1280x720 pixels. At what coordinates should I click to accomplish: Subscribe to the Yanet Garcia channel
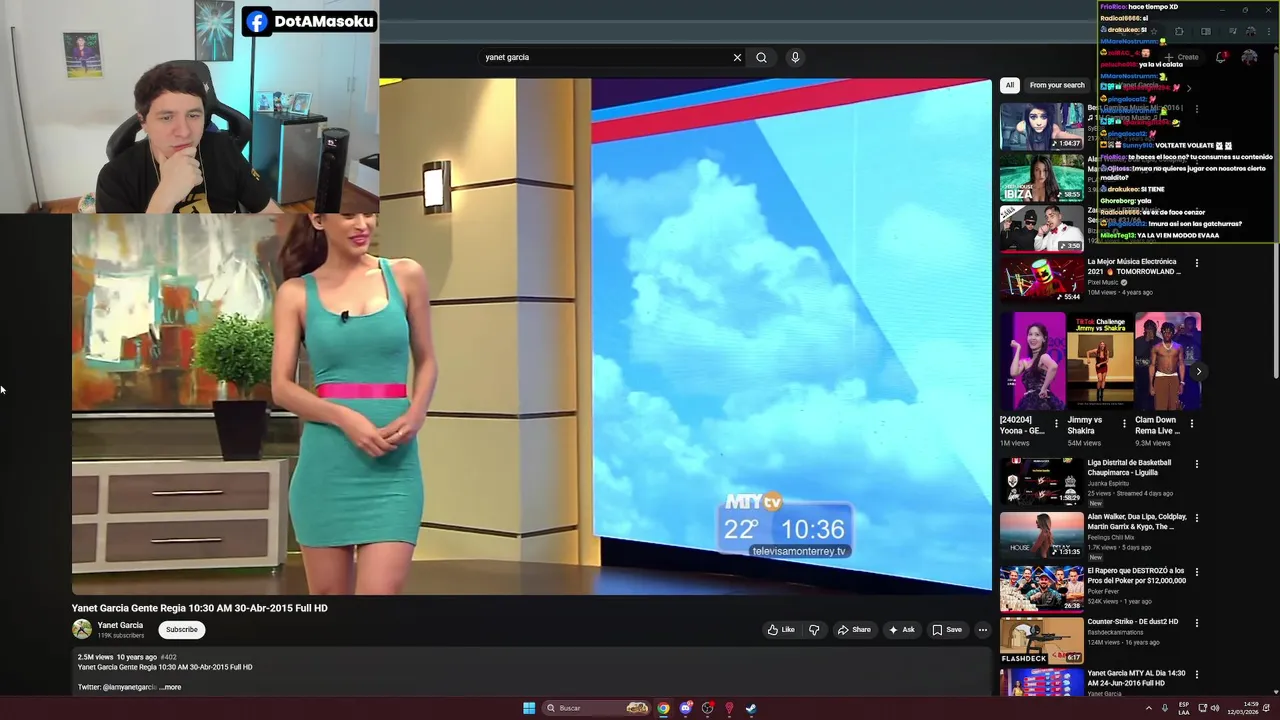[x=182, y=630]
